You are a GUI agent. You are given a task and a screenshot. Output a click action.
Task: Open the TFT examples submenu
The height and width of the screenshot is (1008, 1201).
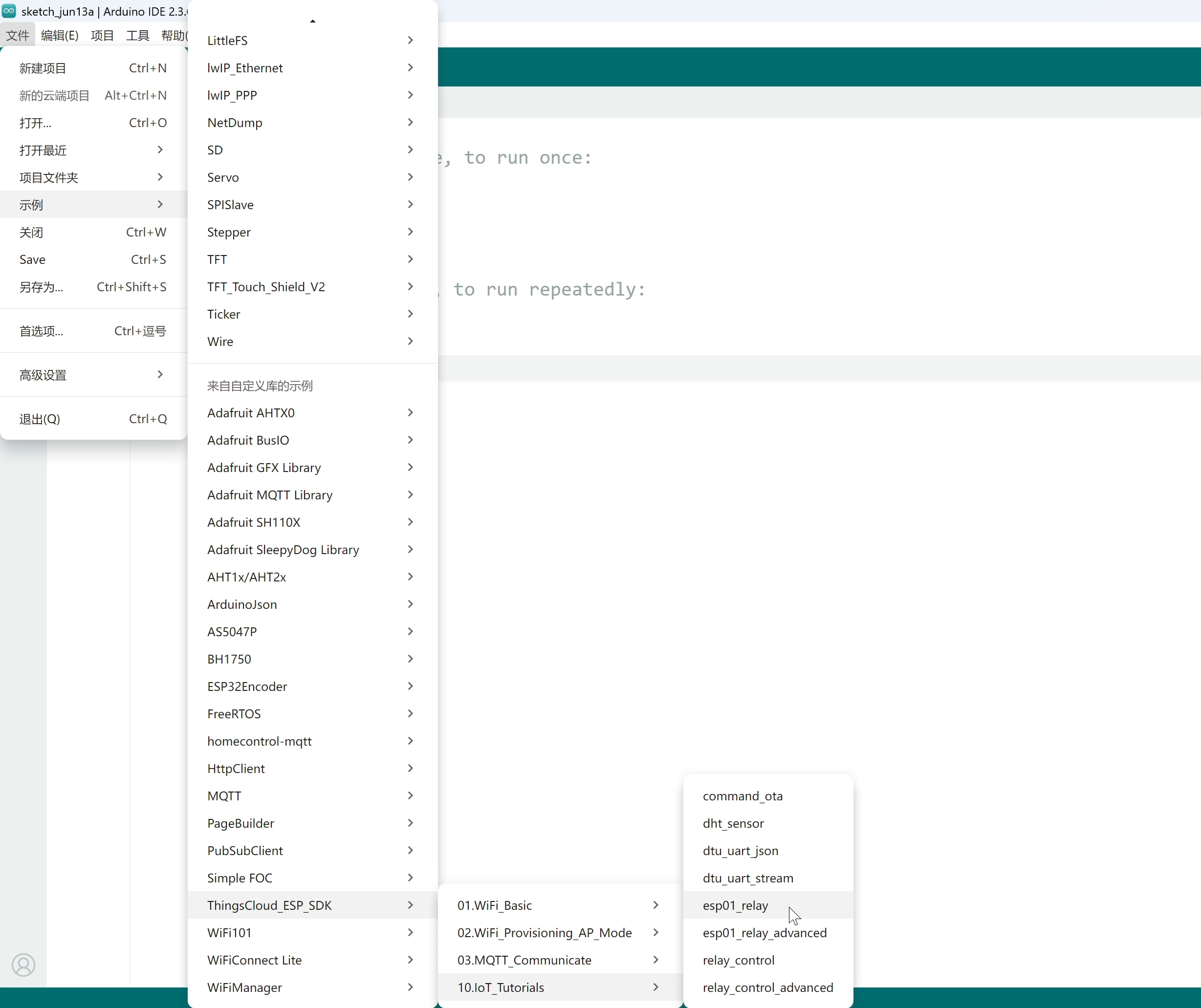(313, 259)
